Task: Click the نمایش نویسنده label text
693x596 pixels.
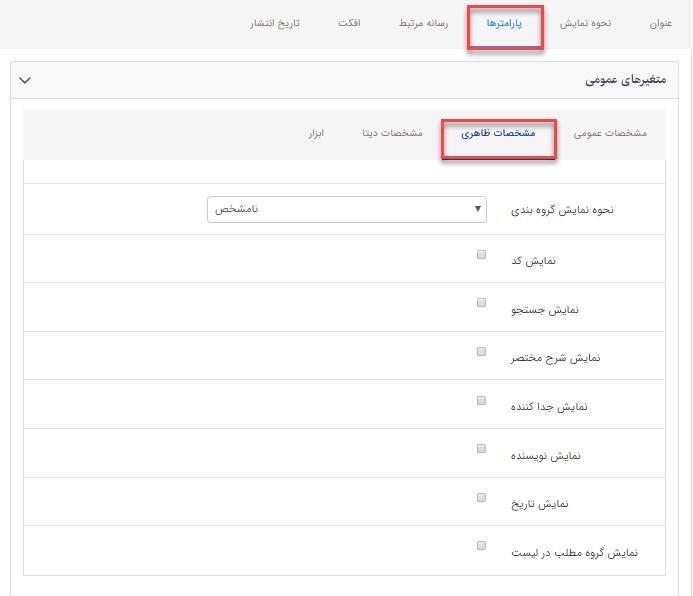Action: point(546,456)
